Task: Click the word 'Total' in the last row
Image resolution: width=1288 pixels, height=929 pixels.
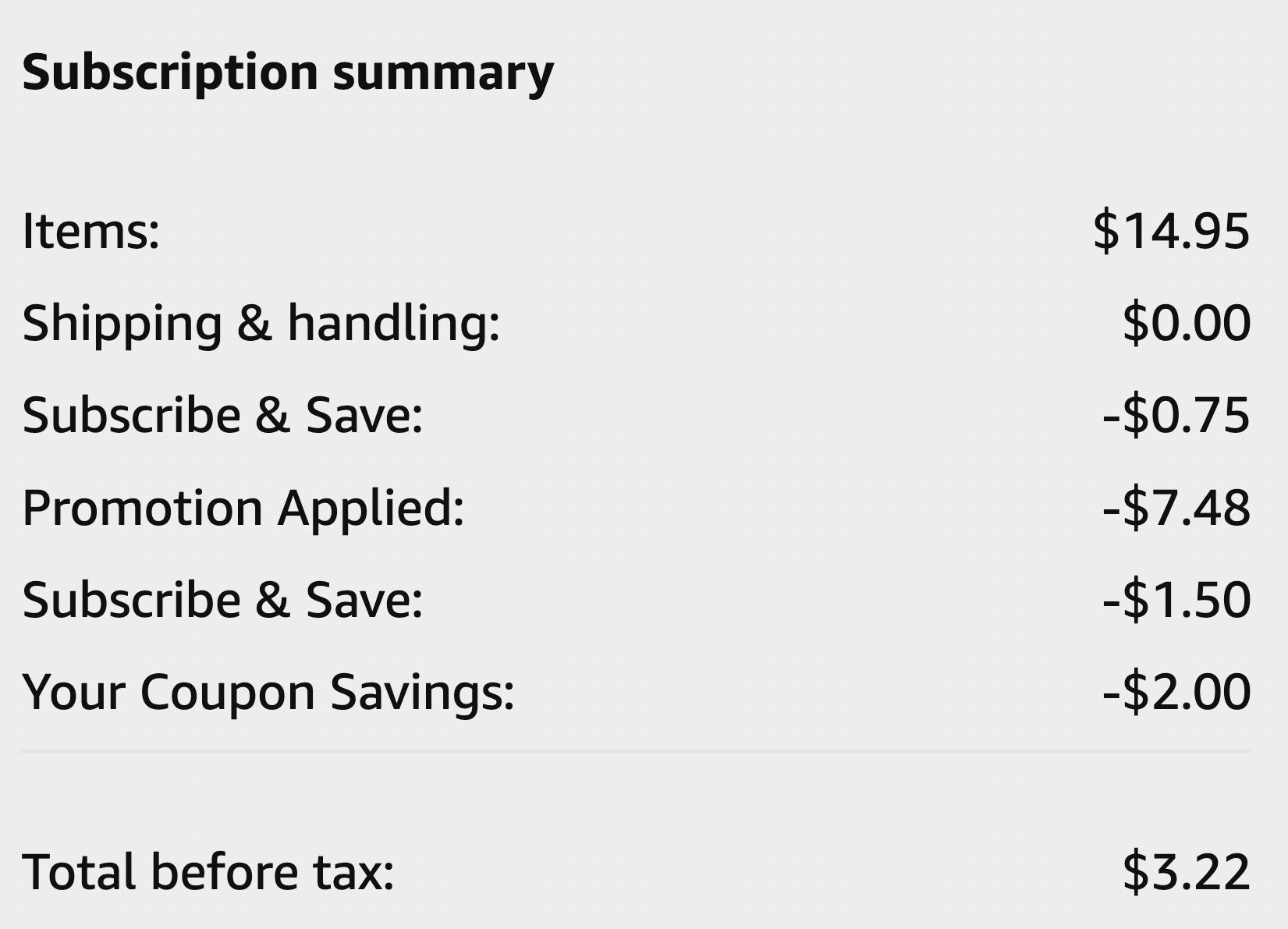Action: 79,871
